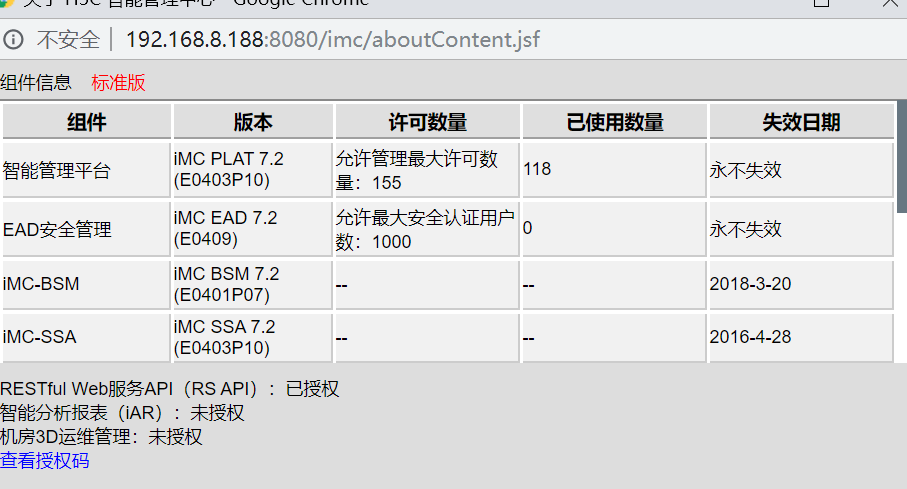Click the 智能分析报表 (iAR) 未授权 line
This screenshot has width=907, height=489.
(123, 413)
